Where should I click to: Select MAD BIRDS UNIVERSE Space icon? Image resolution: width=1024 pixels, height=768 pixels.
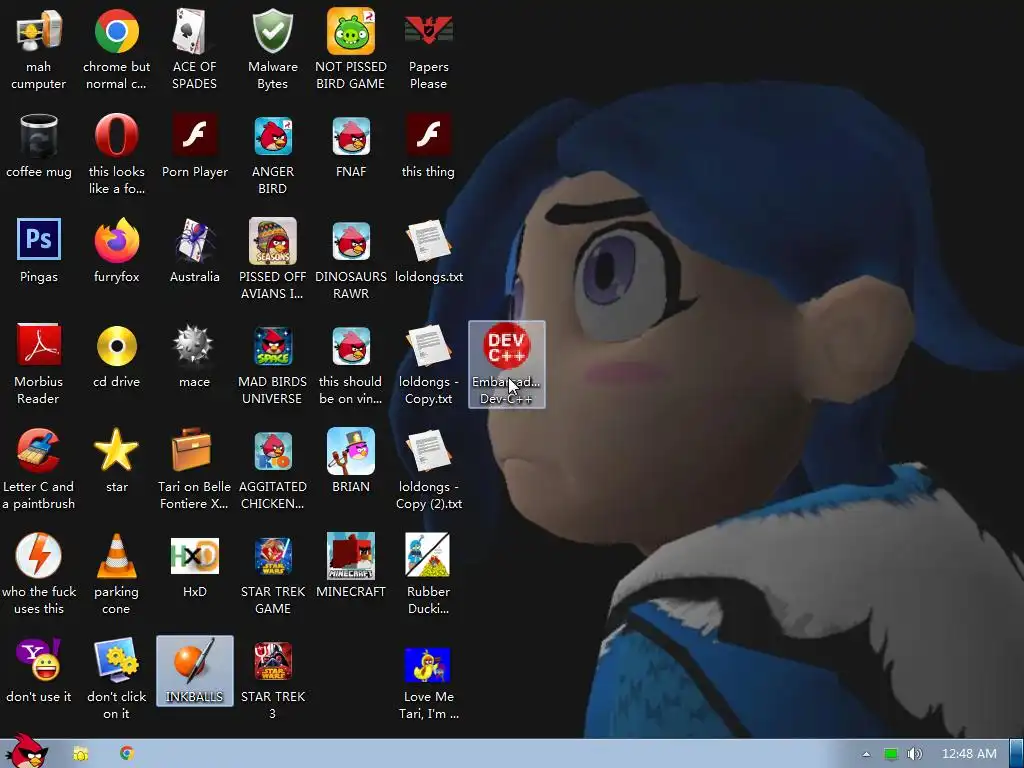click(x=272, y=364)
